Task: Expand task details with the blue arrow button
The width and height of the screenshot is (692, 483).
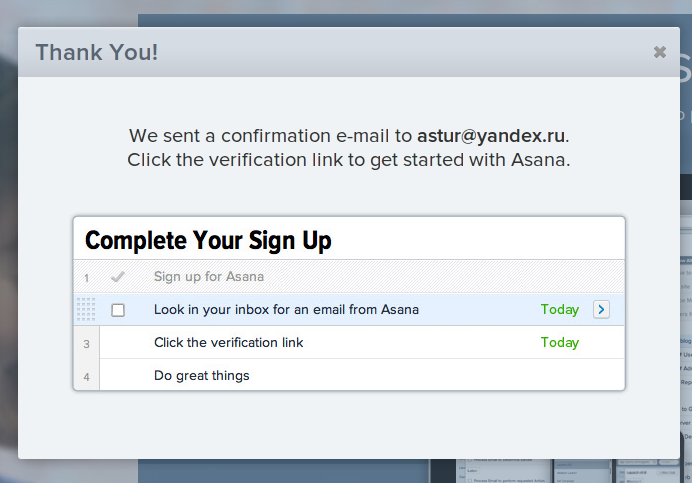Action: pos(600,310)
